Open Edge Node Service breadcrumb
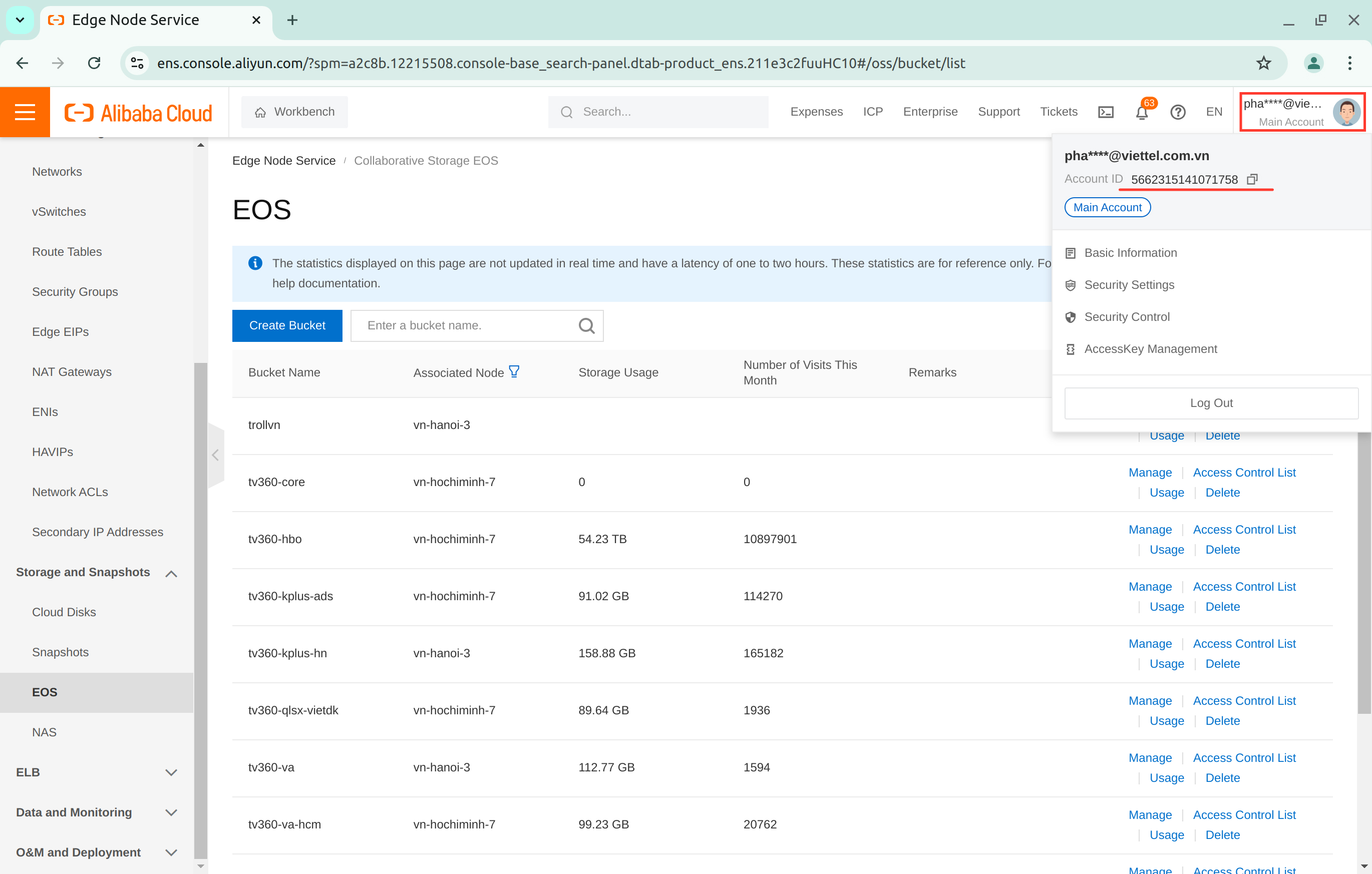Screen dimensions: 1372x874 click(284, 161)
